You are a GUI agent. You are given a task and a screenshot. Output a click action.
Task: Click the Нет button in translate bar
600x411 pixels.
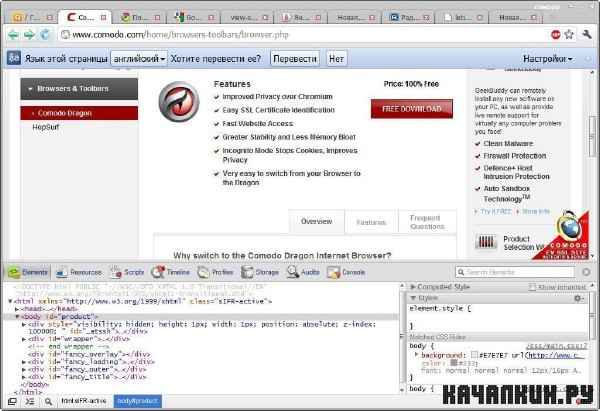click(x=336, y=59)
